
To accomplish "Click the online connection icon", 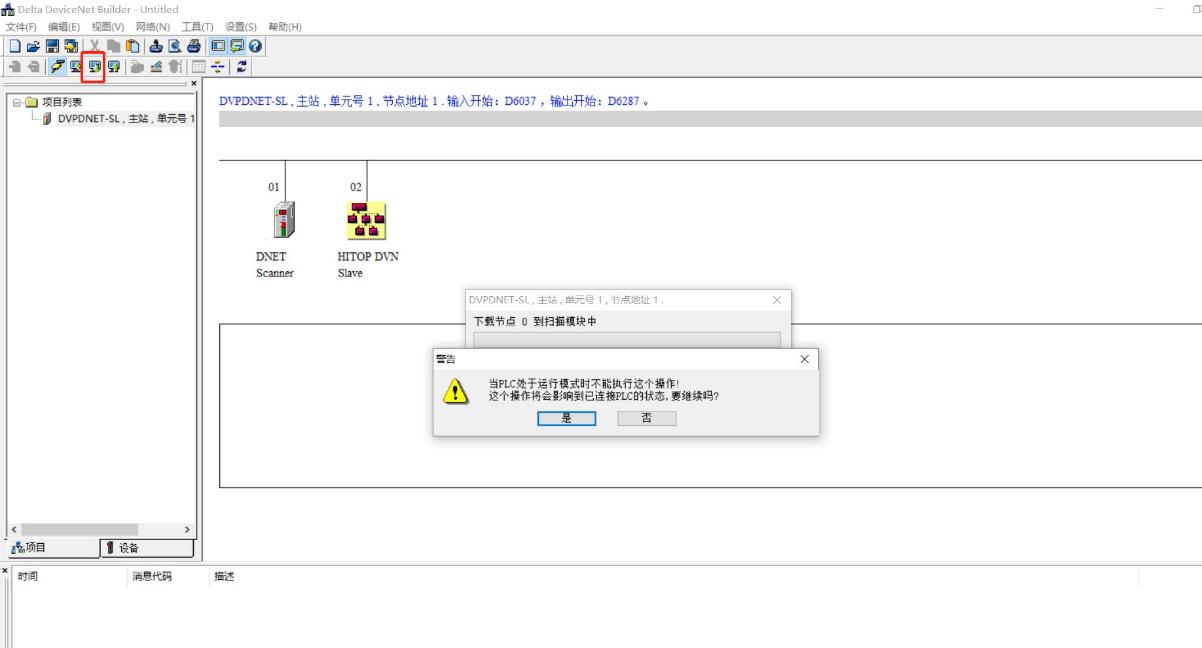I will [57, 67].
